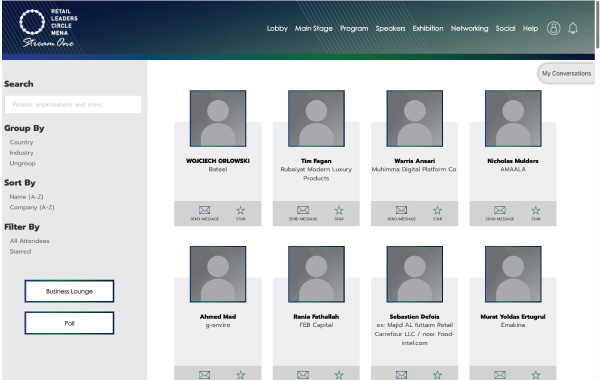Viewport: 600px width, 380px height.
Task: Click company text 'Emakina'
Action: coord(513,325)
